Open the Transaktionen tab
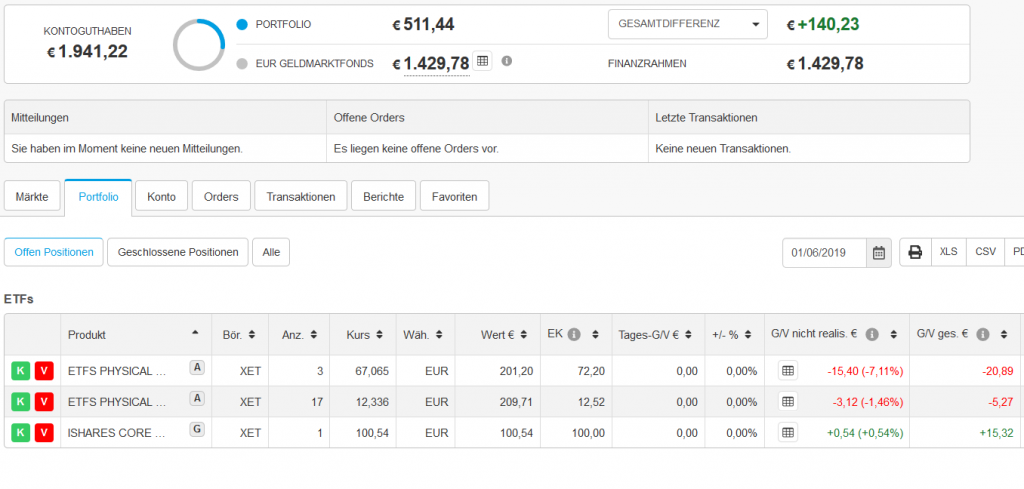 point(301,197)
